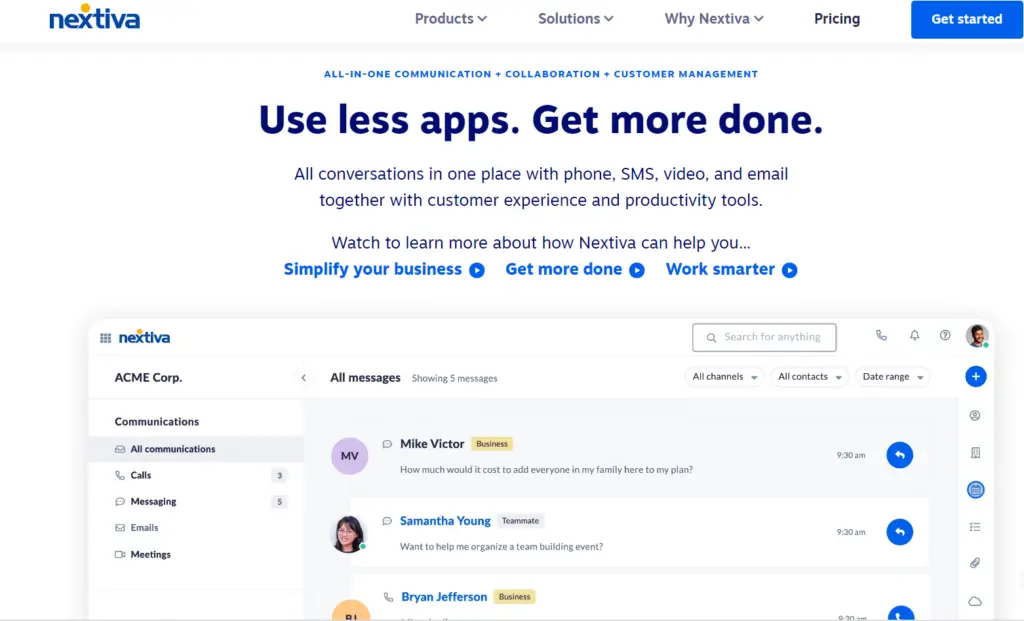Play the Work smarter video
Viewport: 1024px width, 621px height.
click(x=731, y=270)
